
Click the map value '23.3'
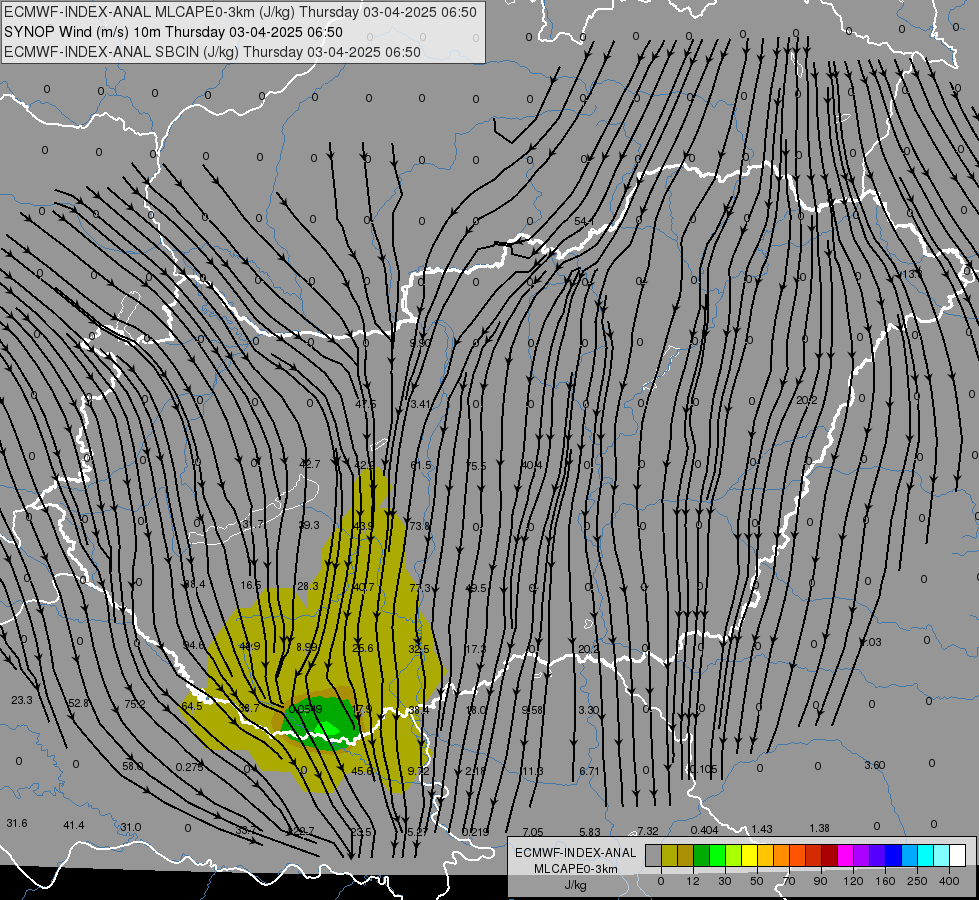(22, 700)
